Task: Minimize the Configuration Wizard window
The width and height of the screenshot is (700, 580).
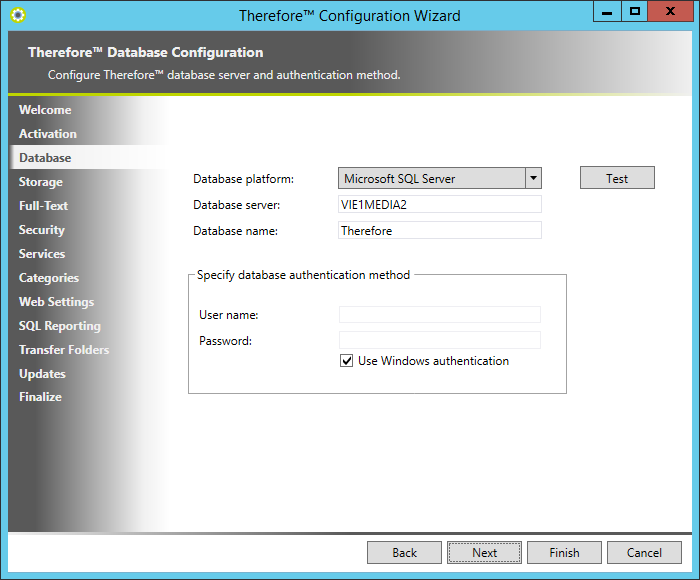Action: 607,11
